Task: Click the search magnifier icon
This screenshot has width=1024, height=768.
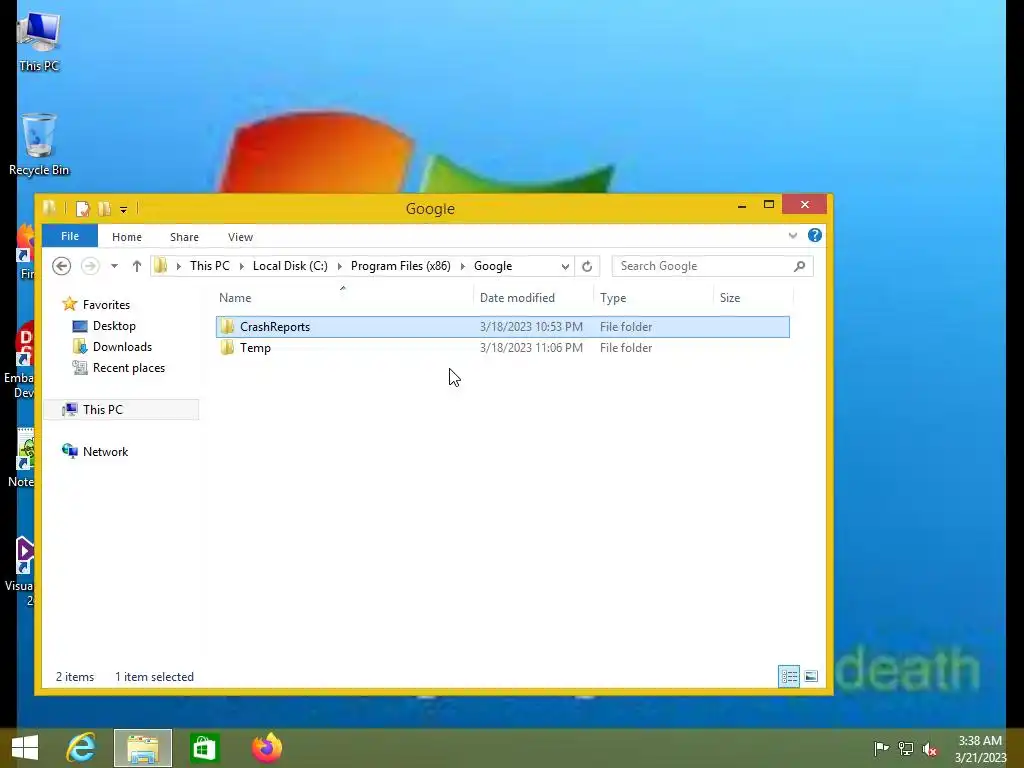Action: pos(799,266)
